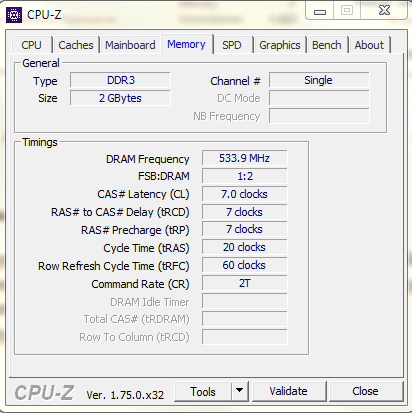
Task: Click the Channel # value Single
Action: pos(319,80)
